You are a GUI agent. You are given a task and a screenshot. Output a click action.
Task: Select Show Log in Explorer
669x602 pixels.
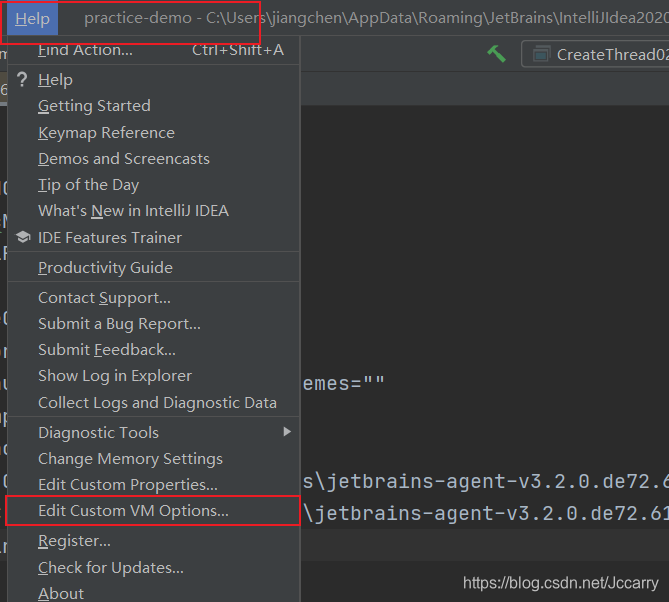click(154, 376)
